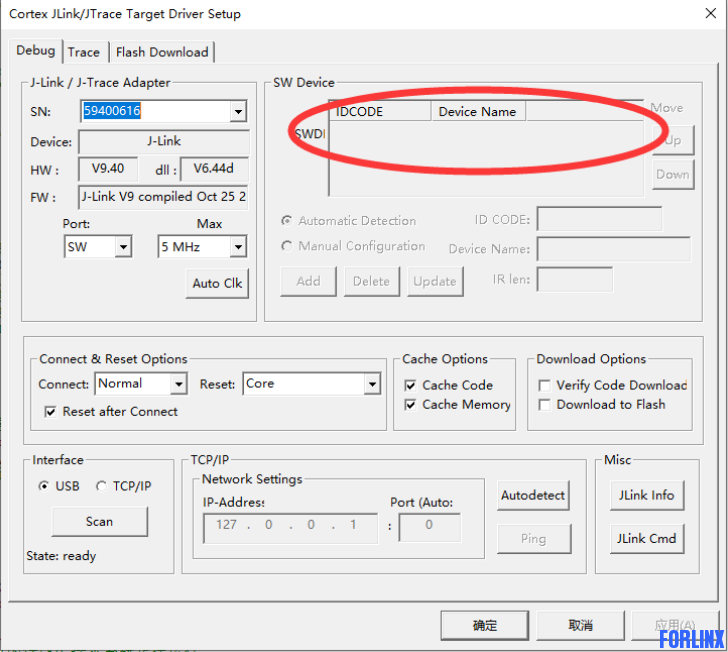This screenshot has height=652, width=728.
Task: Click the Device J-Link field
Action: (164, 142)
